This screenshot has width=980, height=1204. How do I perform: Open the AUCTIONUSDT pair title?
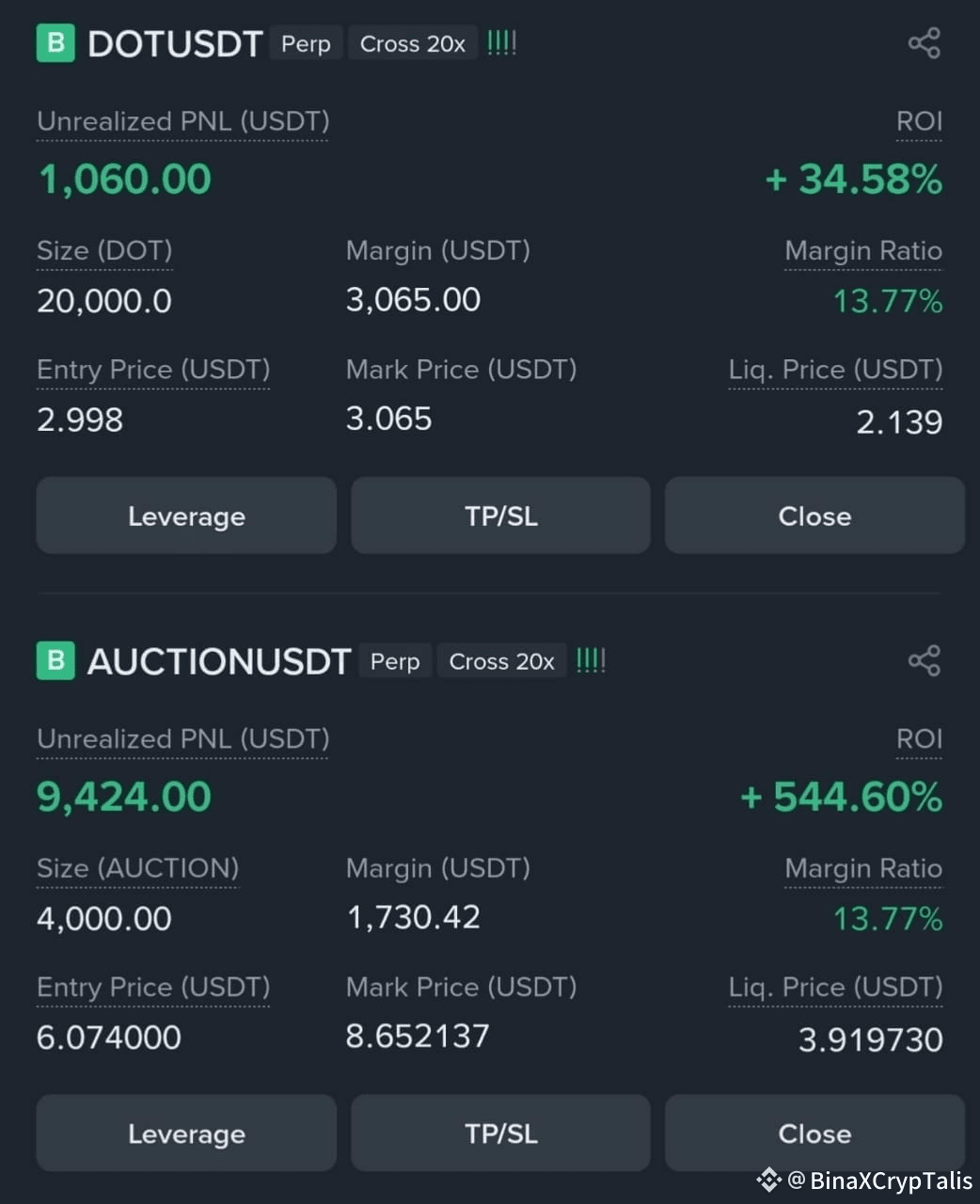pos(219,661)
